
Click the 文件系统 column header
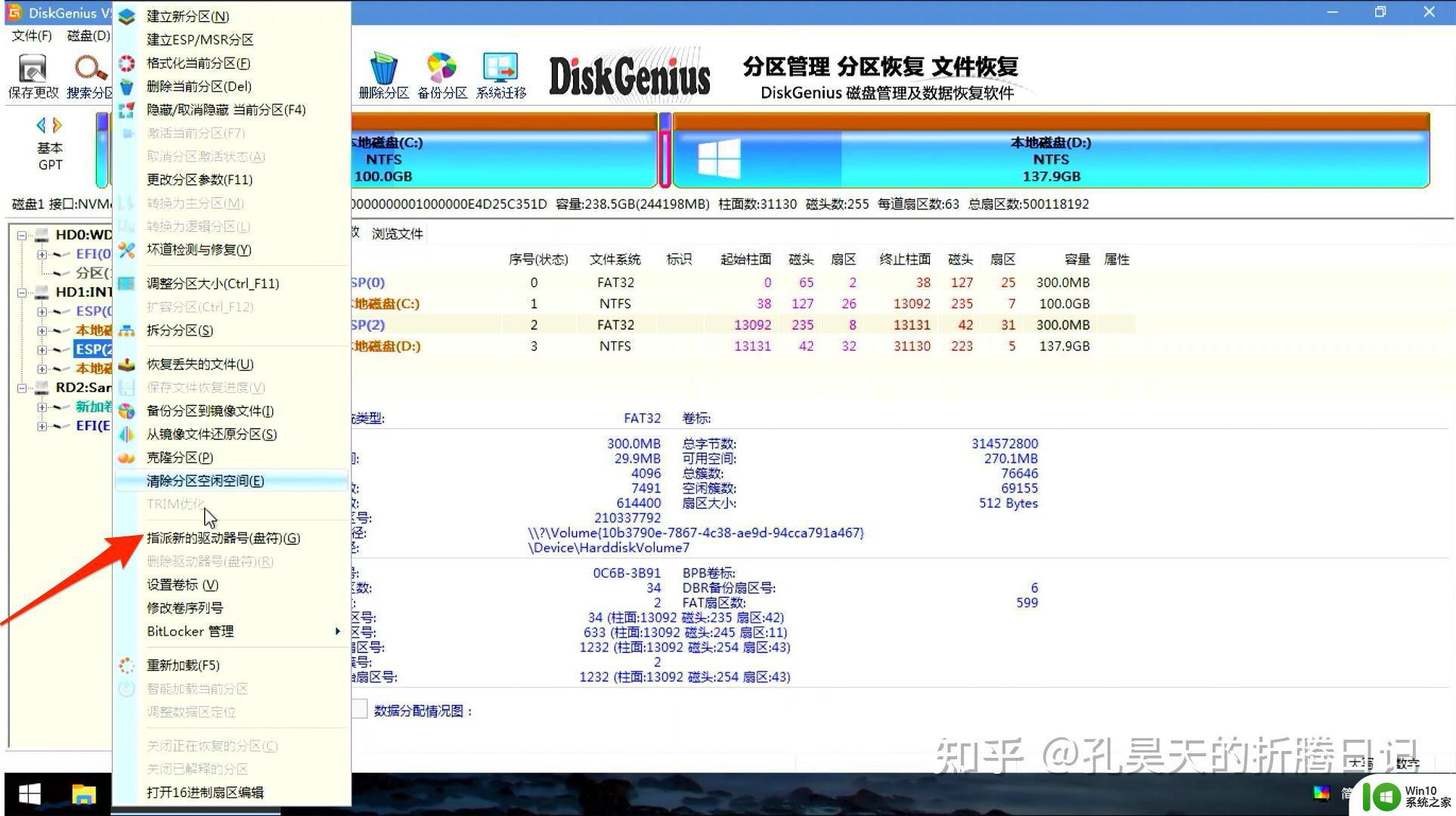615,260
